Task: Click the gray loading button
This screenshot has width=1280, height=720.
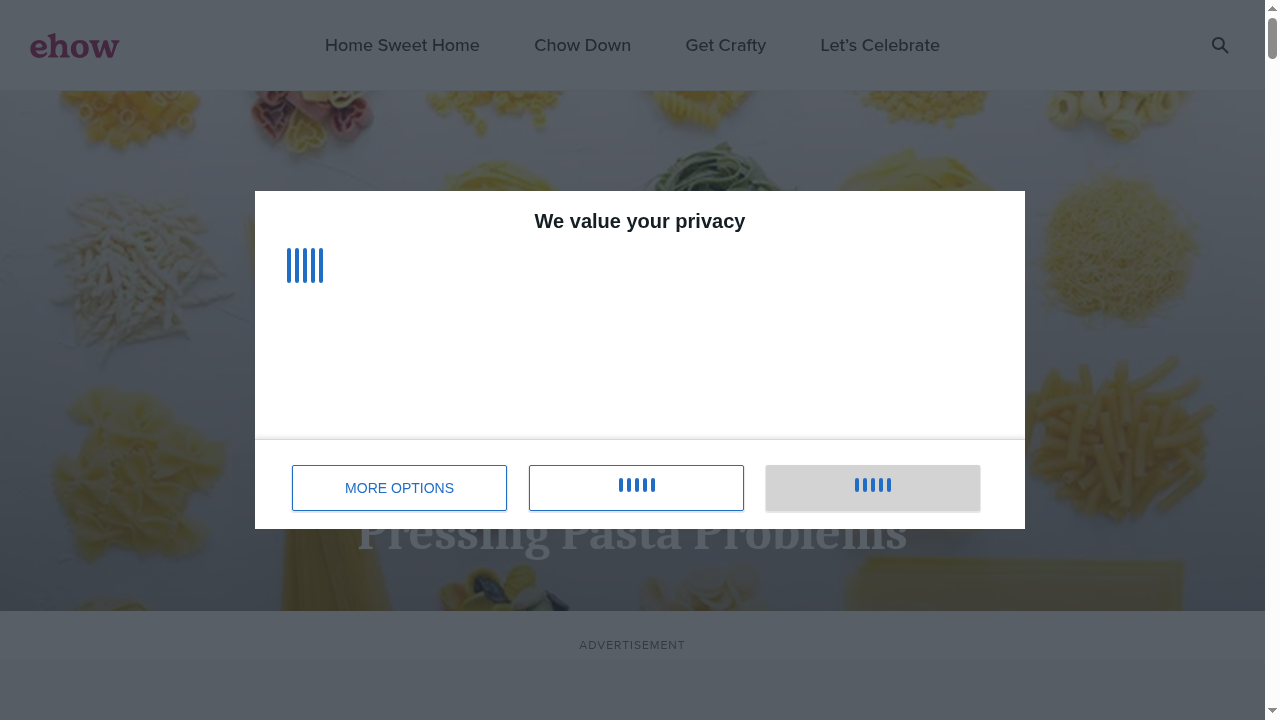Action: tap(872, 488)
